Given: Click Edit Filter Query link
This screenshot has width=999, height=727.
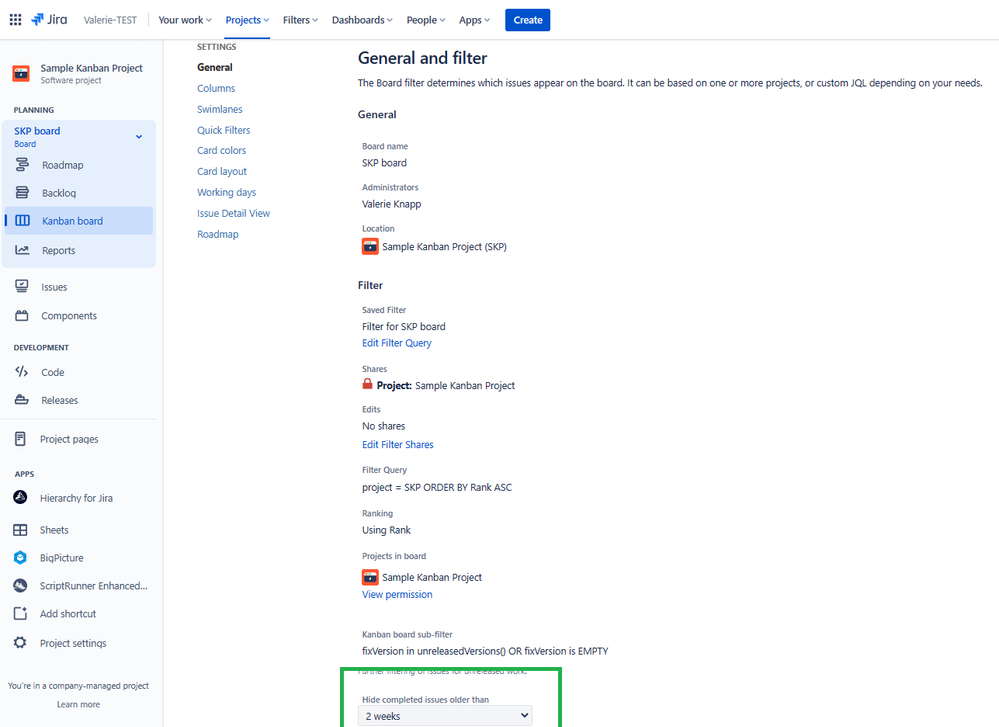Looking at the screenshot, I should (x=396, y=343).
